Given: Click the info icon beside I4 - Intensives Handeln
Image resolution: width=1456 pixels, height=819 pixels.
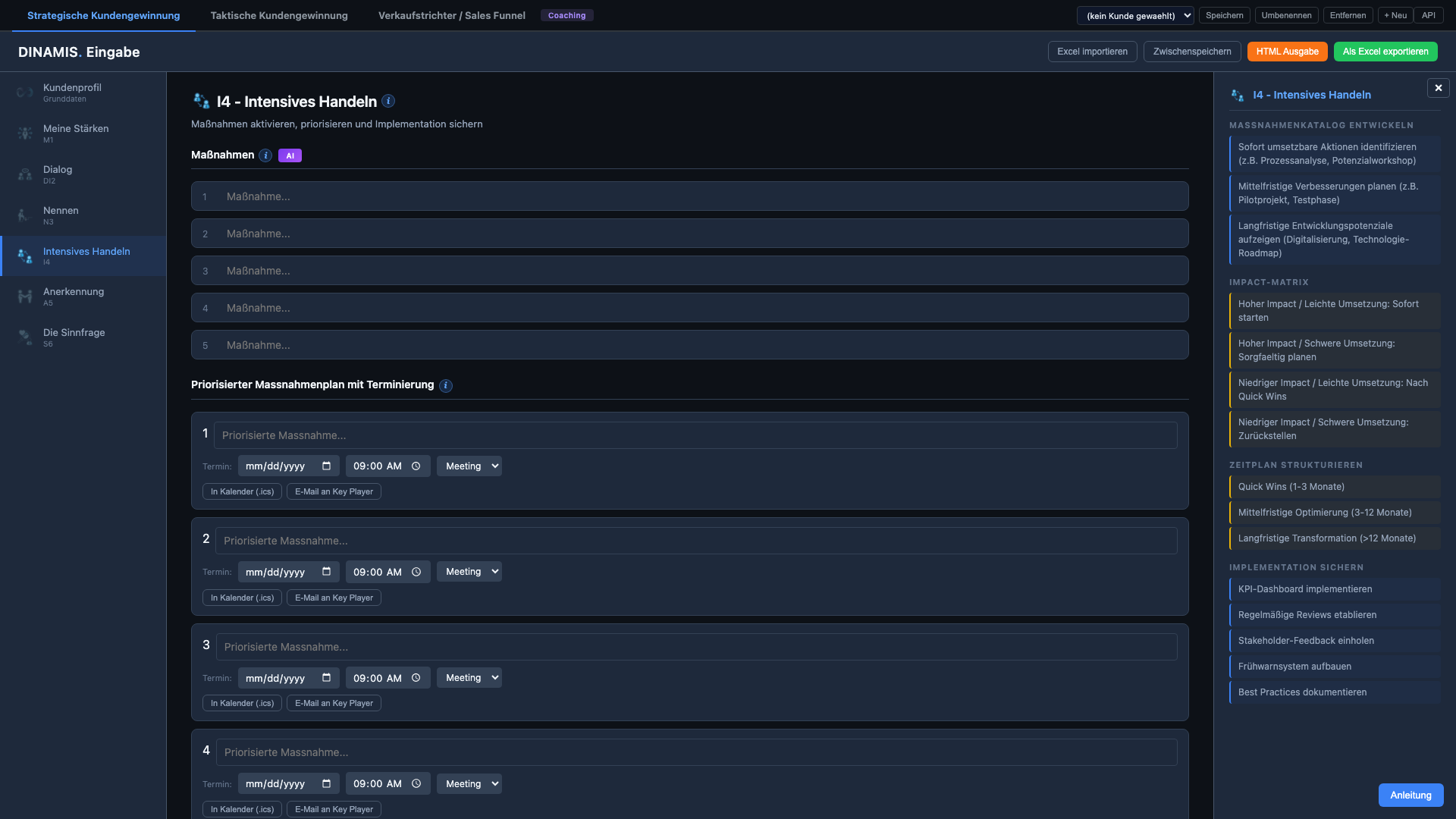Looking at the screenshot, I should [x=390, y=101].
